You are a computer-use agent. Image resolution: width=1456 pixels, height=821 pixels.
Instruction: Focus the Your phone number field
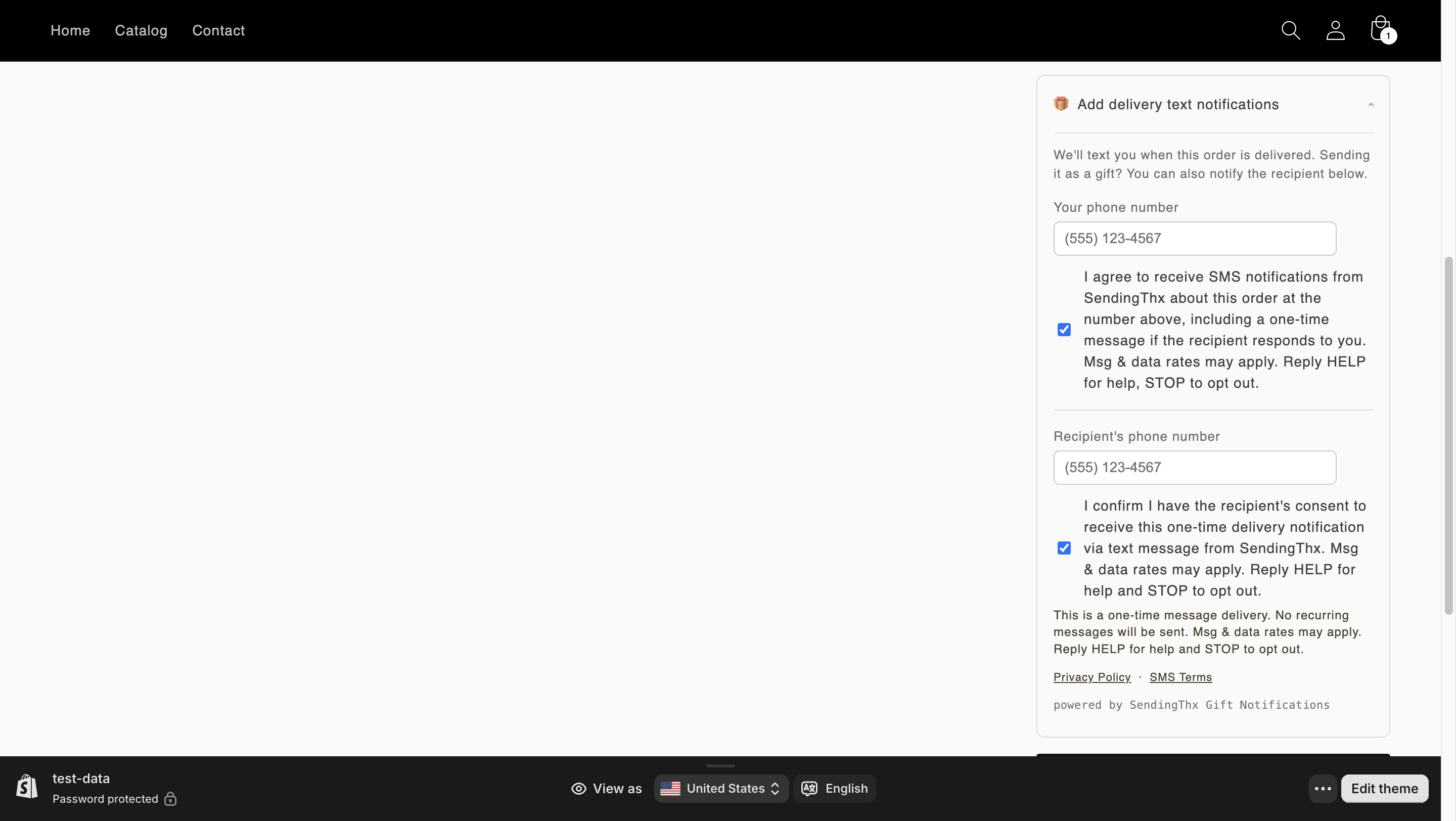coord(1194,239)
